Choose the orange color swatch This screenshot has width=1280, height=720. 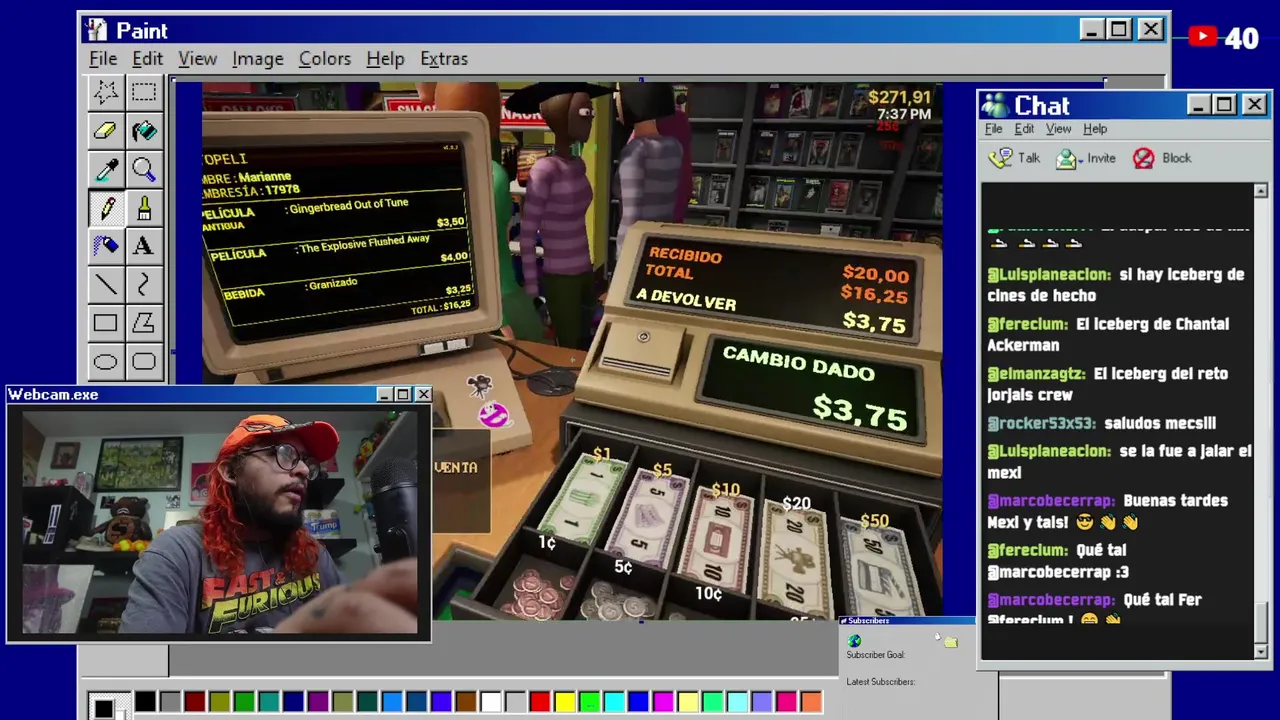pos(811,702)
